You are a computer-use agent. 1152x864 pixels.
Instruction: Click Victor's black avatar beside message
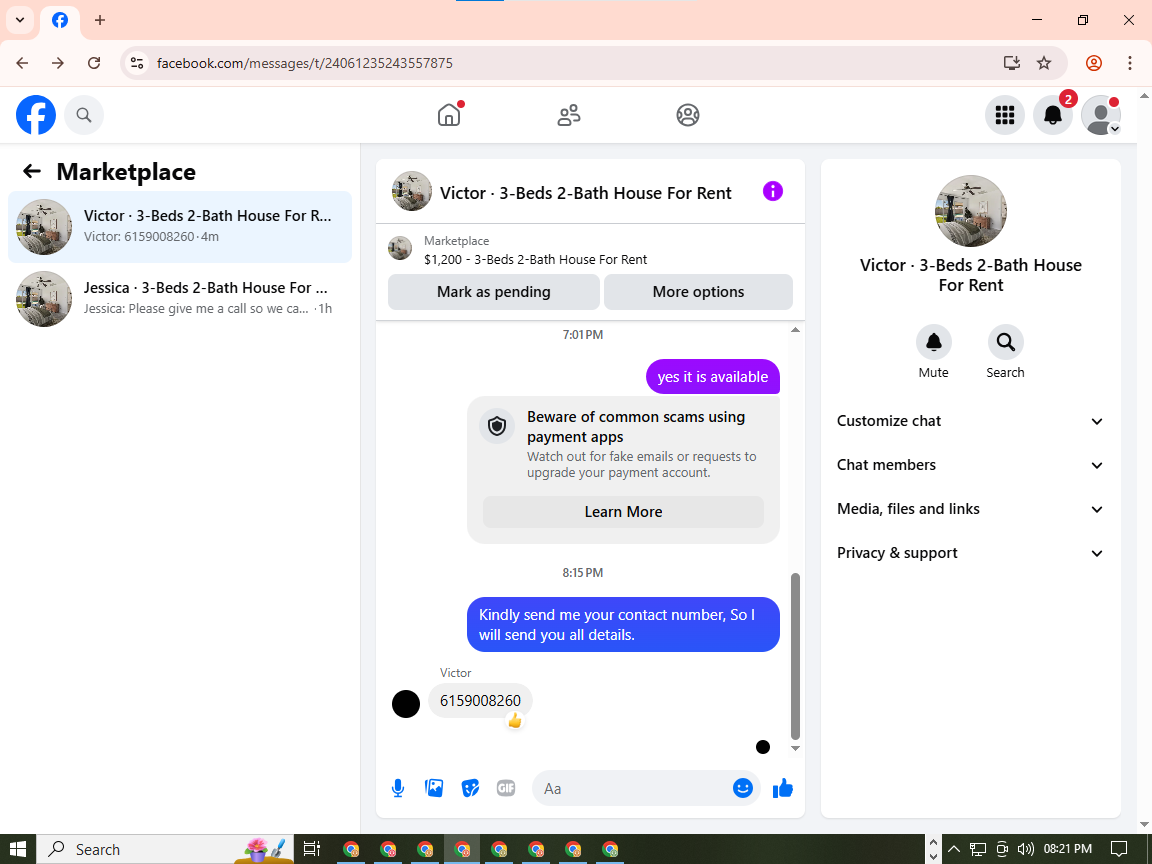pos(406,704)
